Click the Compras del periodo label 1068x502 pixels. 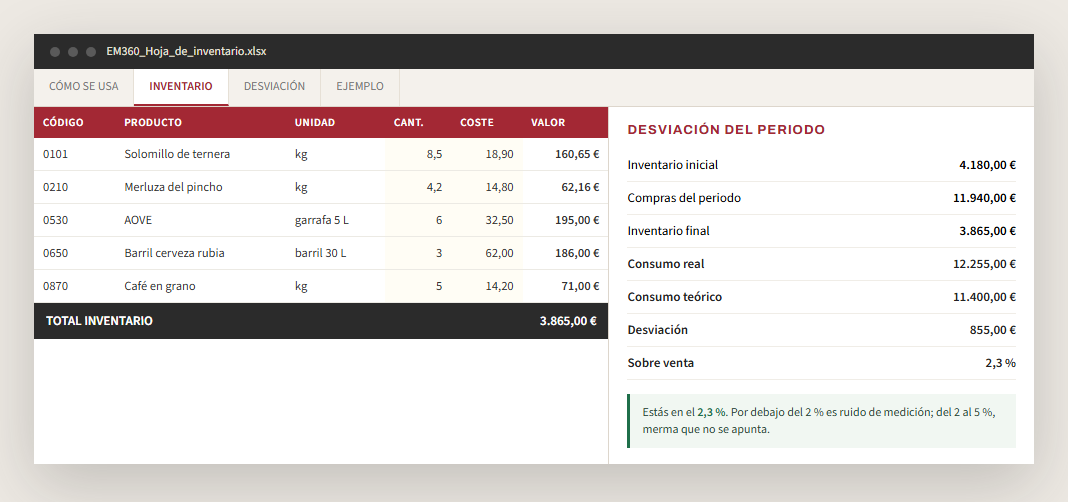(x=684, y=198)
